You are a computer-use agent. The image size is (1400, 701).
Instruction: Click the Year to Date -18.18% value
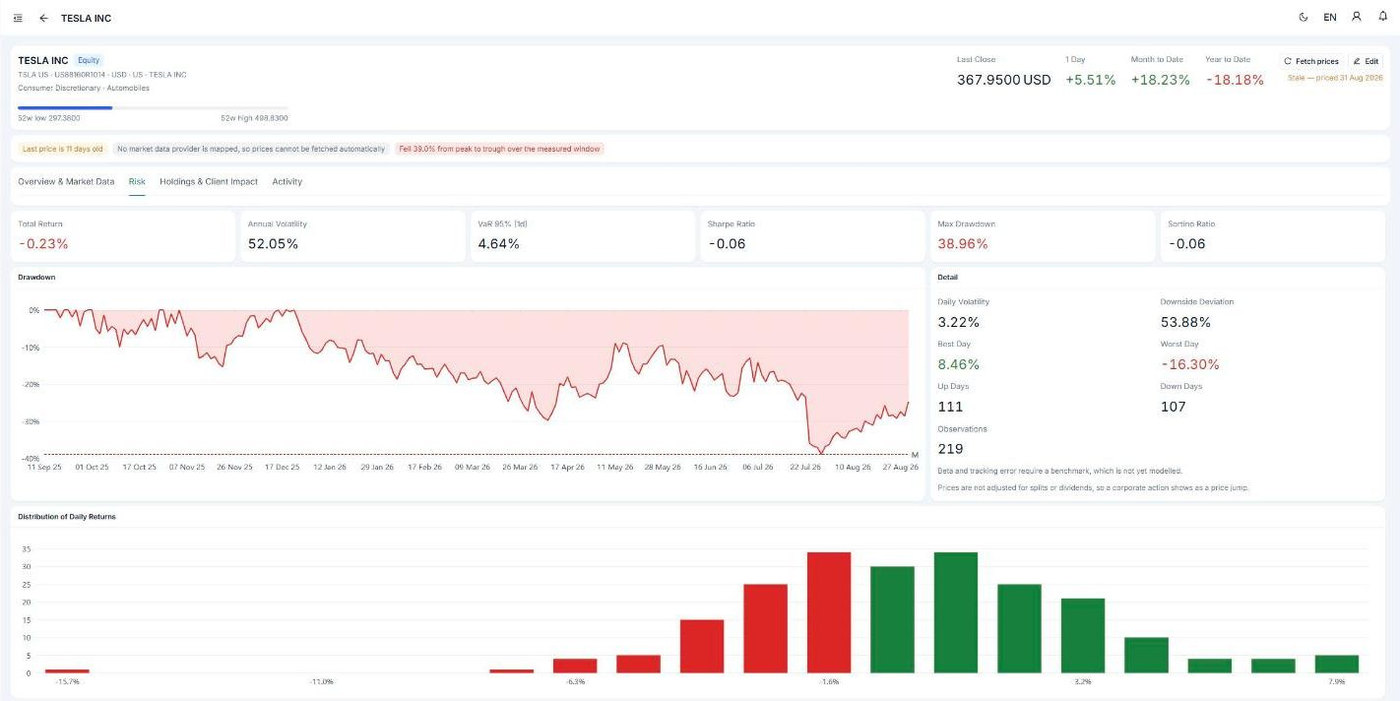click(1235, 80)
